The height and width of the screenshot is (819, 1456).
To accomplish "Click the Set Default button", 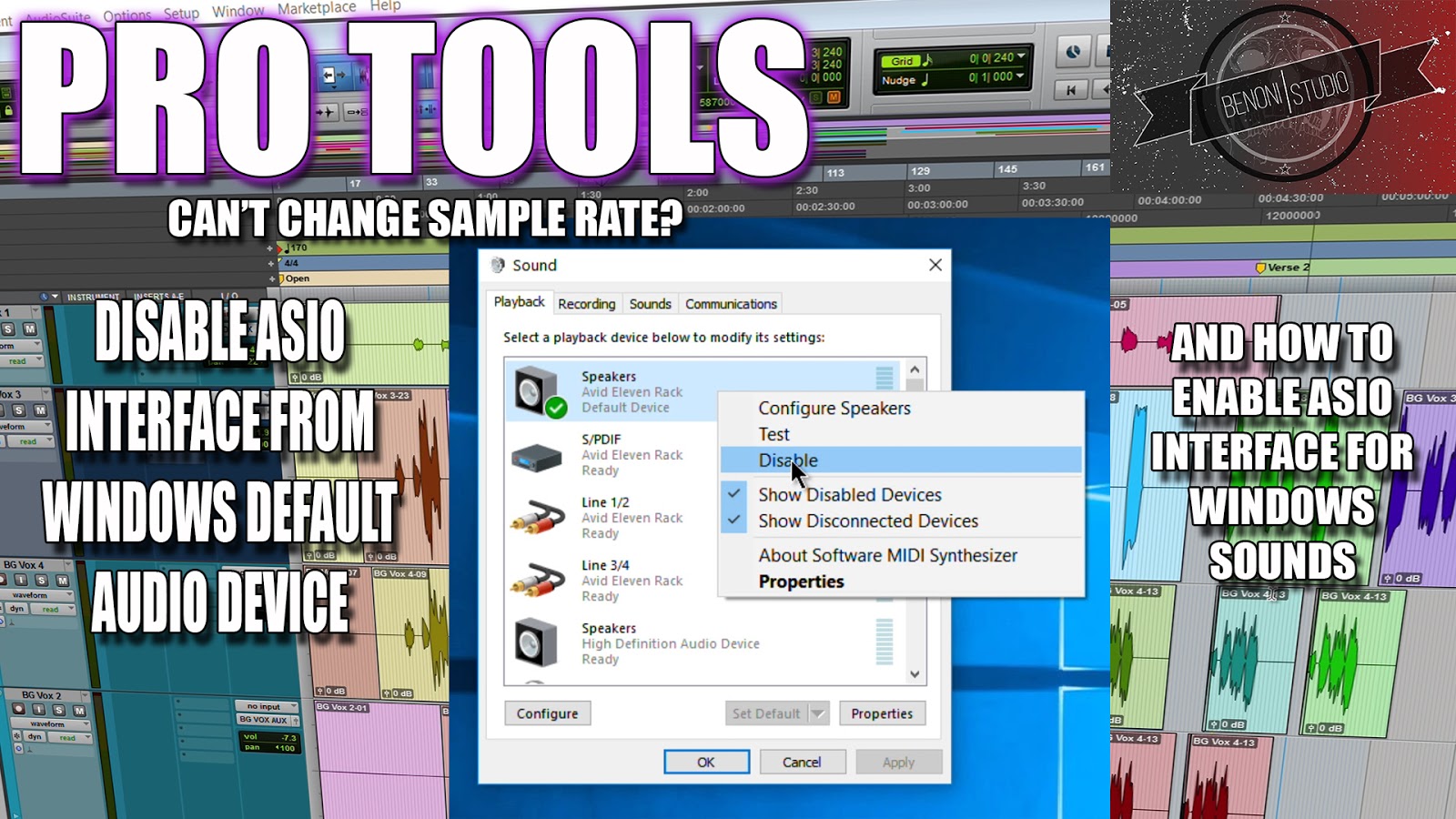I will [x=766, y=713].
